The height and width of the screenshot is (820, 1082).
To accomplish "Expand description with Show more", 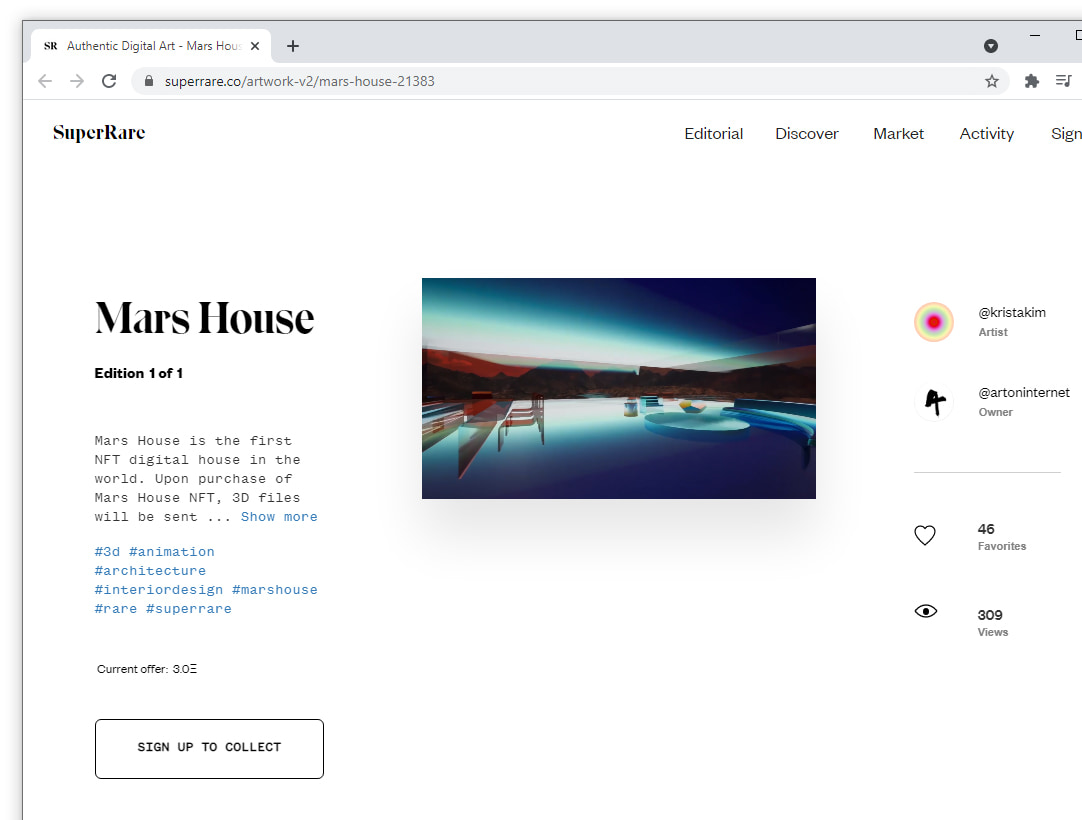I will pos(279,517).
